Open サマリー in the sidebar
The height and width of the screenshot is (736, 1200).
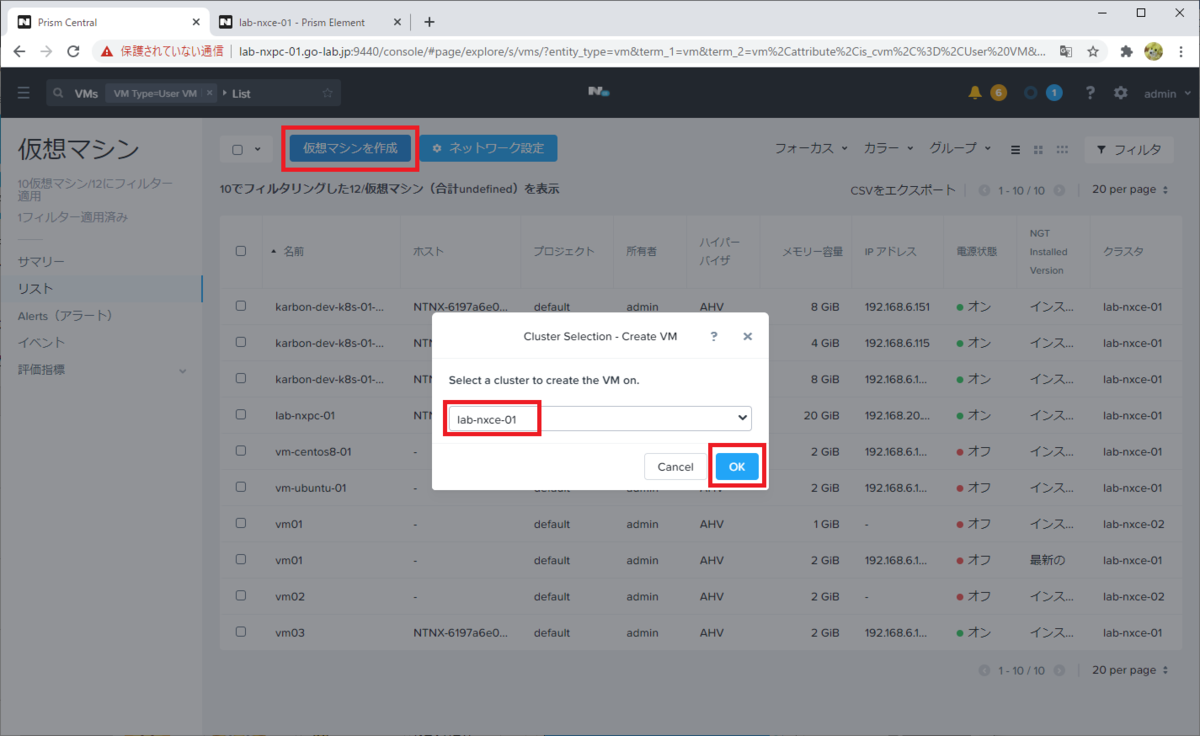point(41,261)
